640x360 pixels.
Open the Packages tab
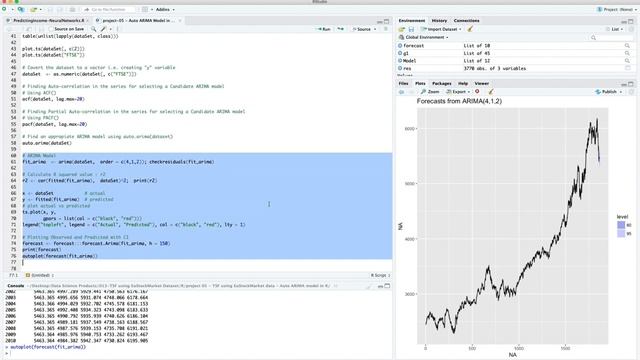pos(442,83)
